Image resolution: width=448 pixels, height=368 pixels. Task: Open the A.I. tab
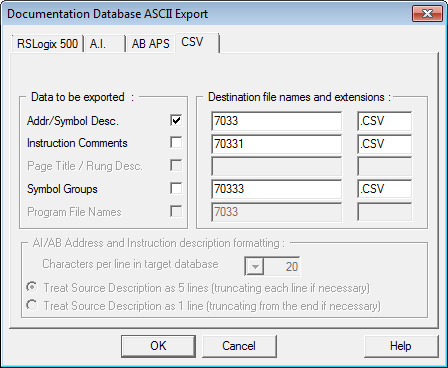pos(104,44)
